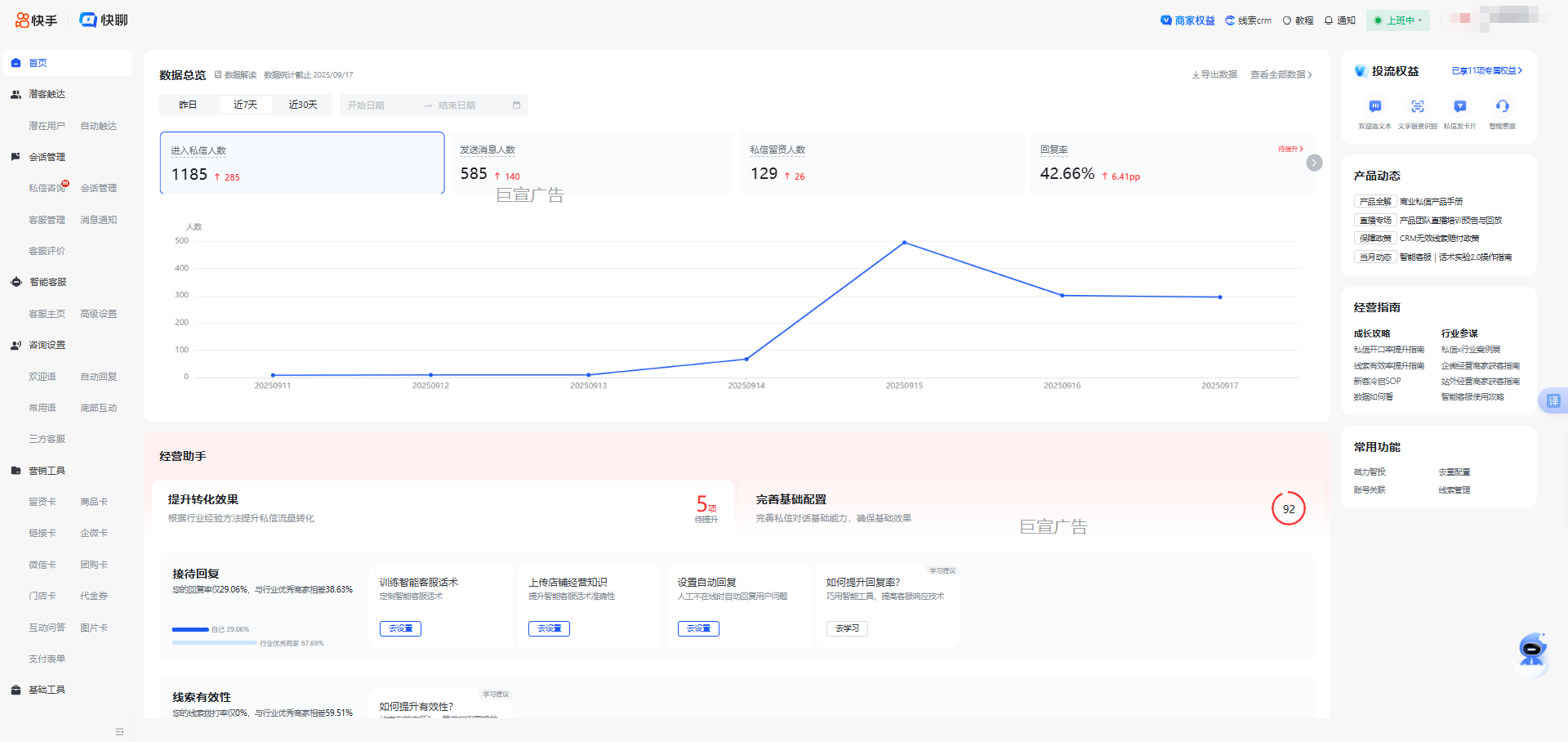Open the 欢迎语文本 benefit icon
Viewport: 1568px width, 742px height.
tap(1374, 106)
